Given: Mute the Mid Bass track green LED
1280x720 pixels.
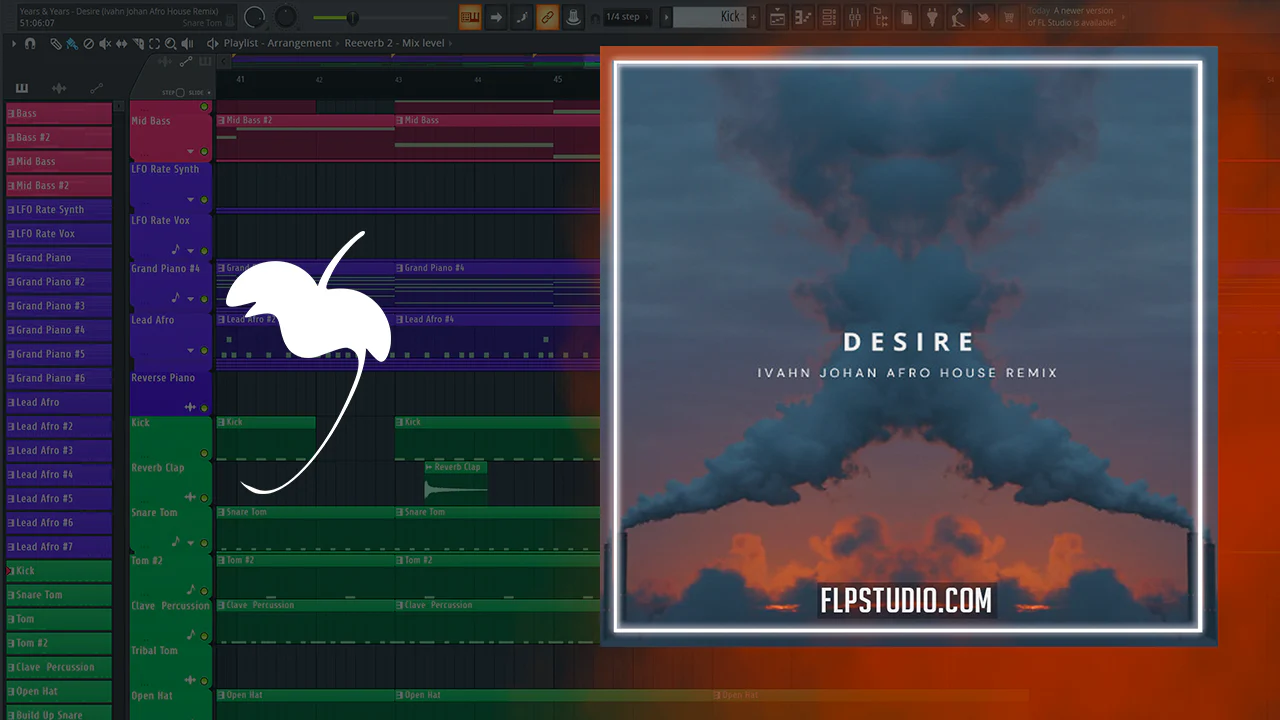Looking at the screenshot, I should (204, 152).
